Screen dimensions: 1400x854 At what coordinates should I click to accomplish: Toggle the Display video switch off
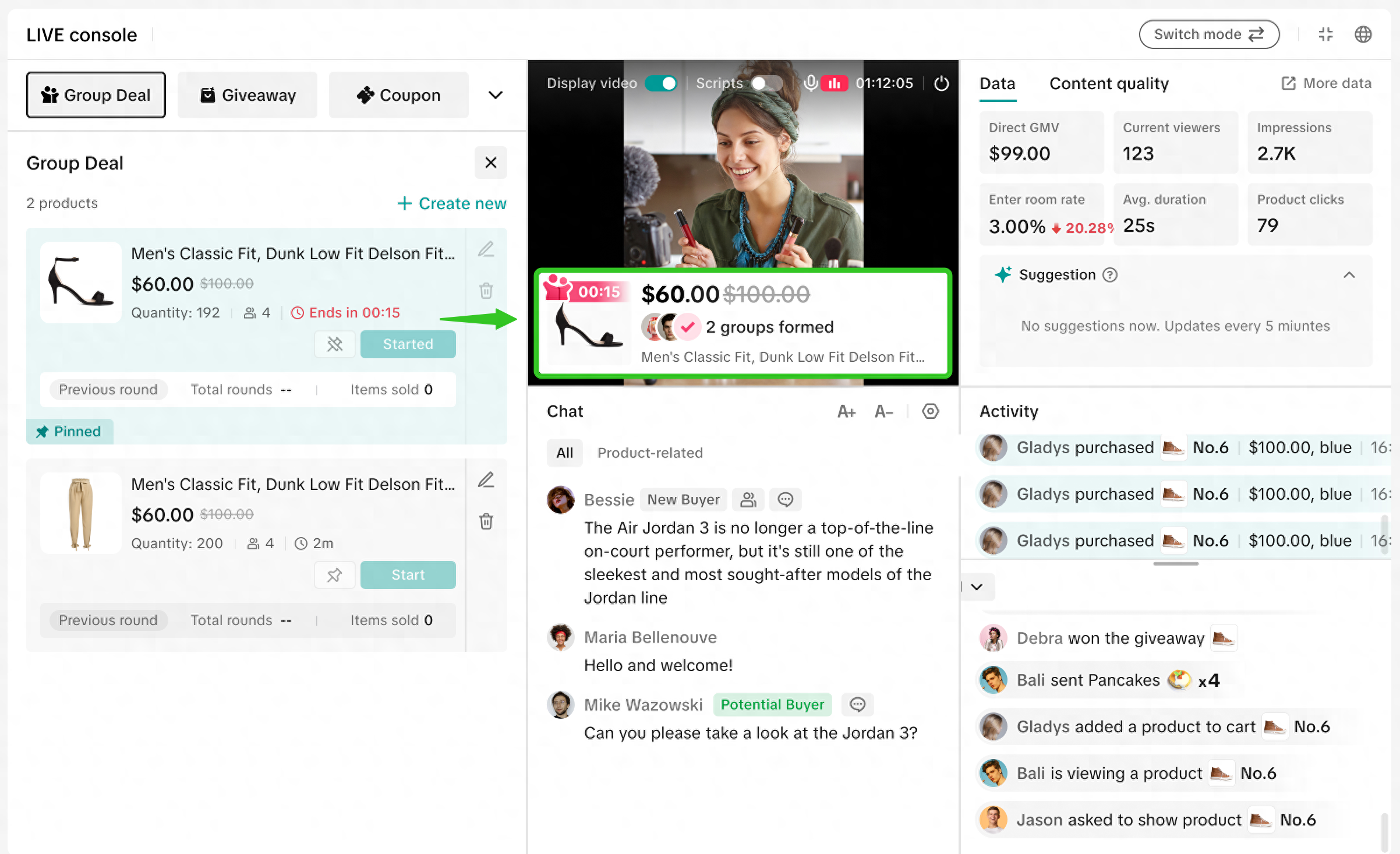[x=661, y=83]
